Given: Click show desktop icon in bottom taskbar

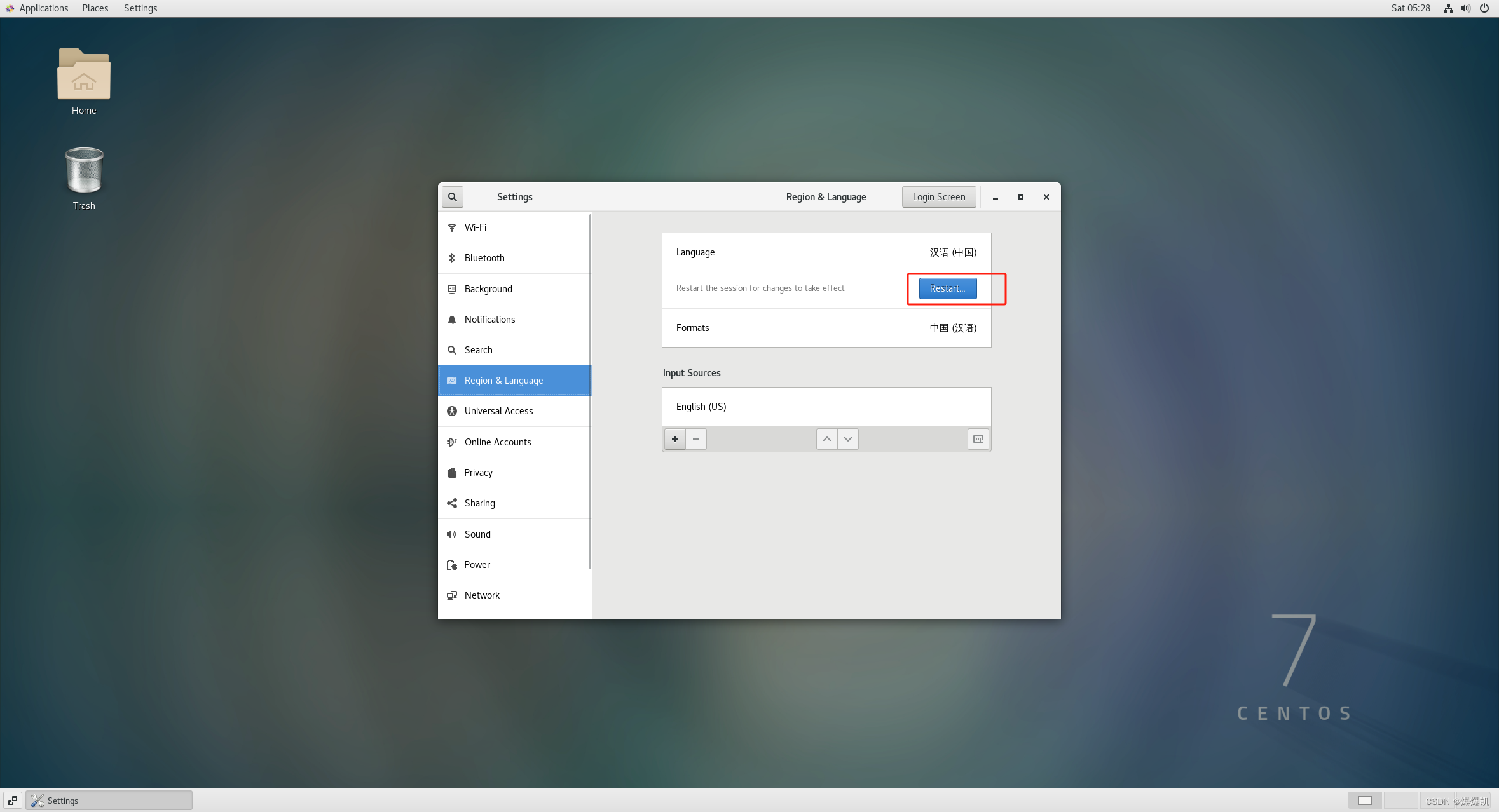Looking at the screenshot, I should point(13,801).
